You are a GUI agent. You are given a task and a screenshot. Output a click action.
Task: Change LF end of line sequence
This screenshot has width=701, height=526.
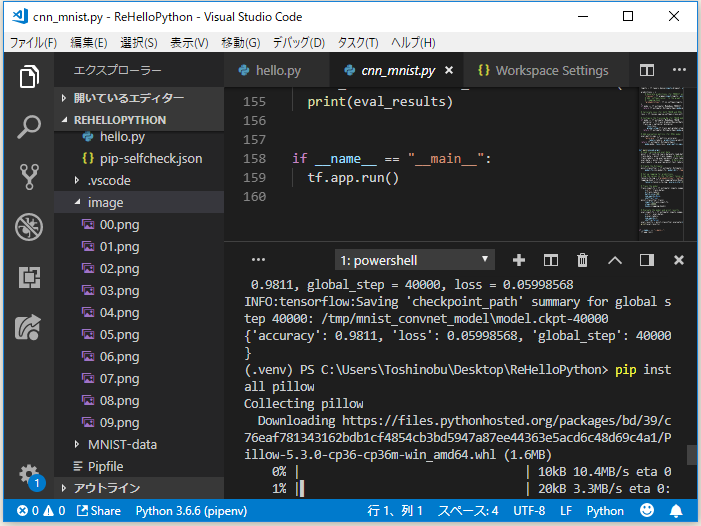[566, 510]
